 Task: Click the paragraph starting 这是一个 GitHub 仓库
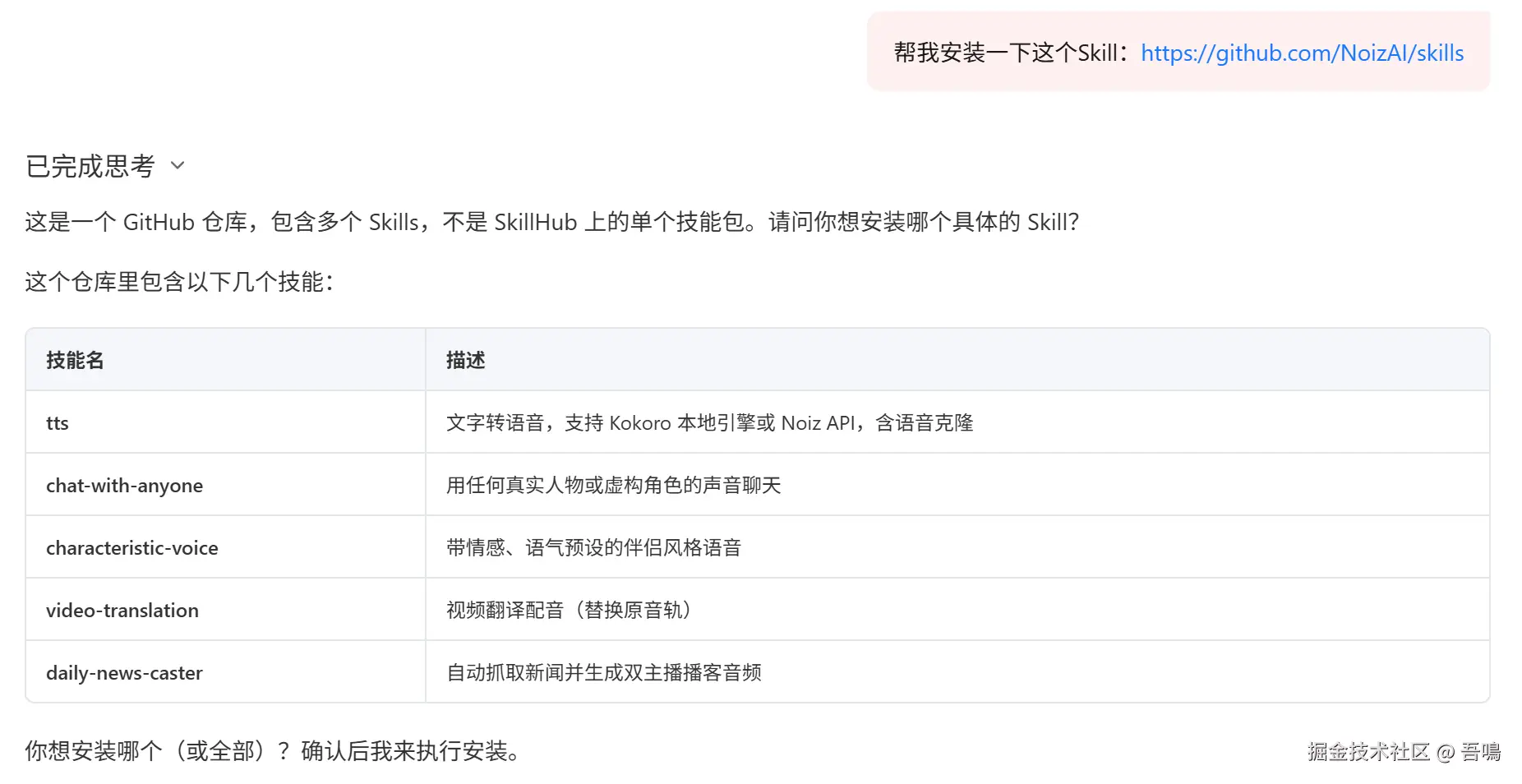551,222
